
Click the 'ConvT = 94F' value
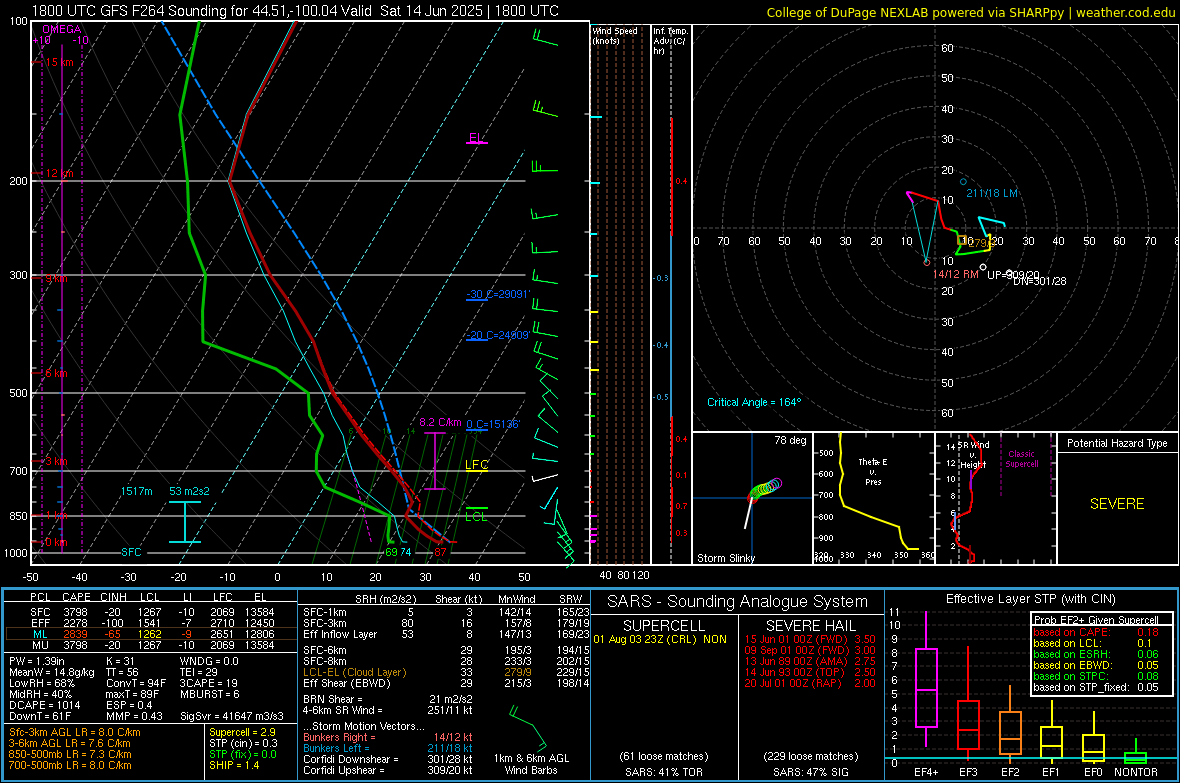(136, 684)
